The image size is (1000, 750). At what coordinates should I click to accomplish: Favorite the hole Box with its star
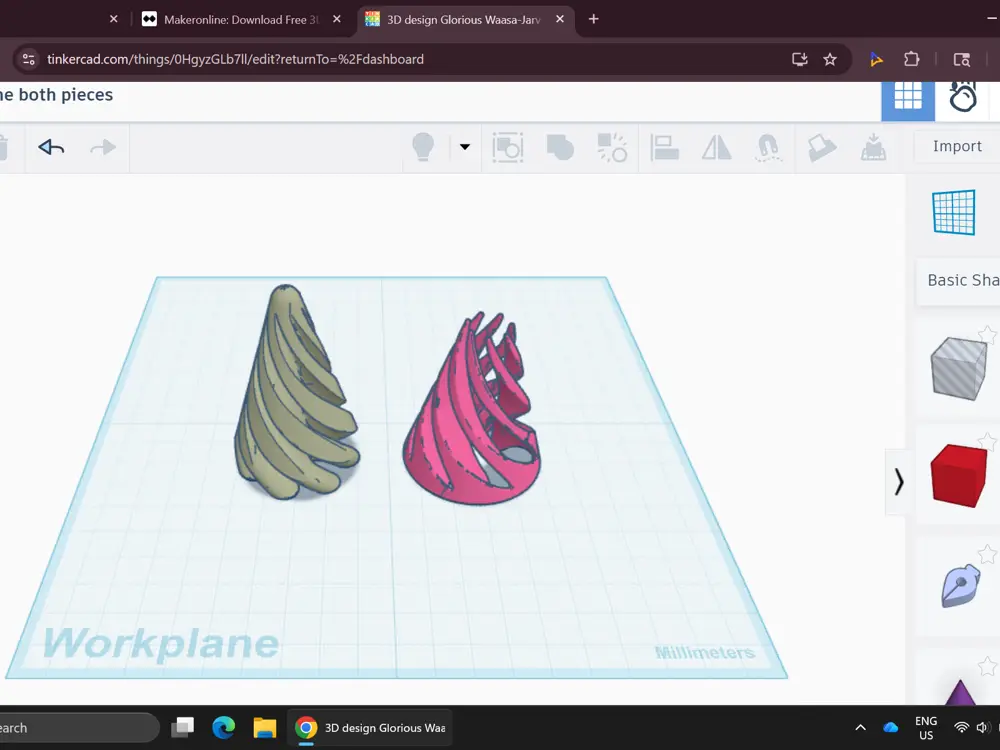point(988,334)
